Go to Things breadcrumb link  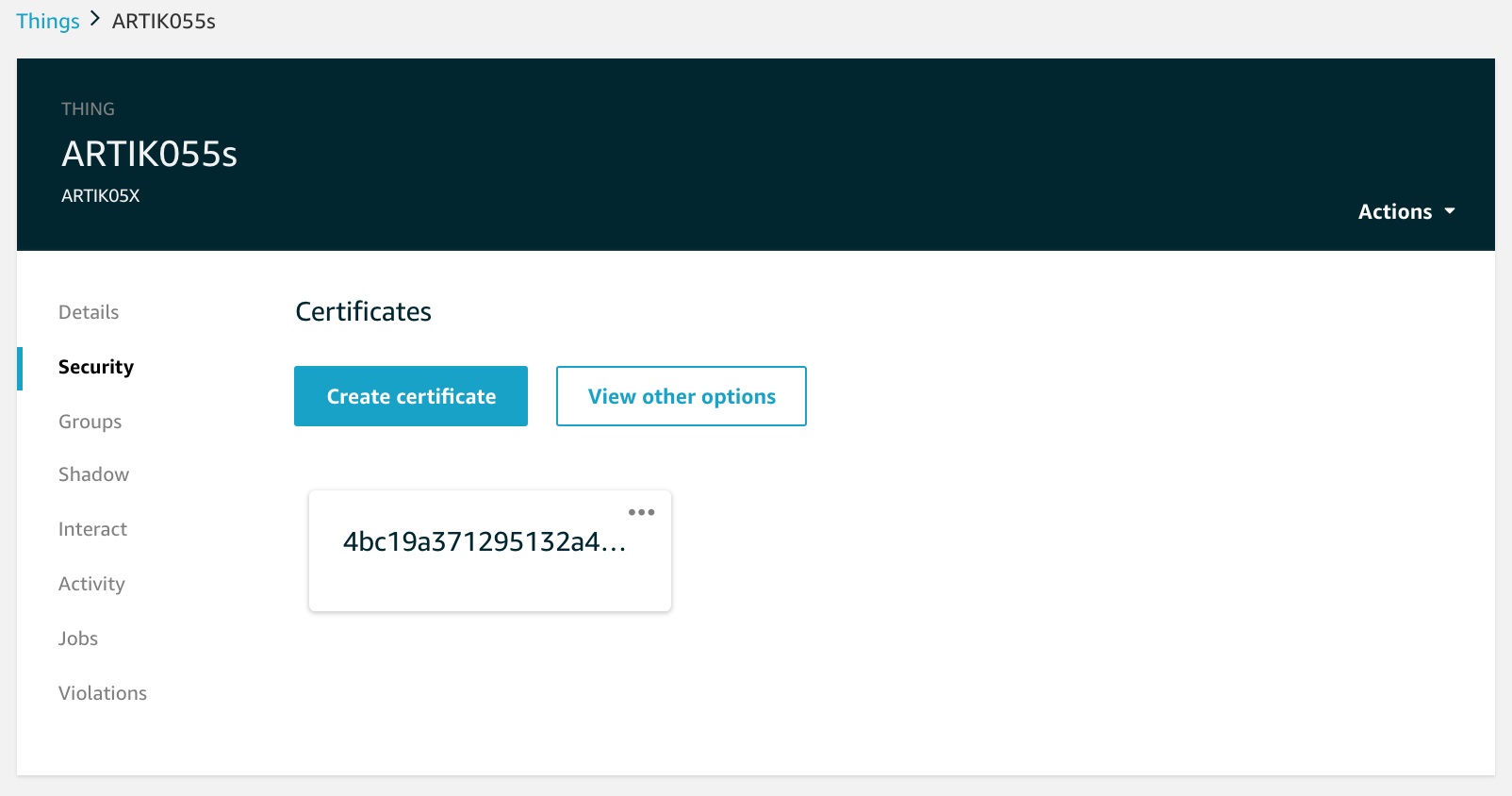click(x=48, y=21)
